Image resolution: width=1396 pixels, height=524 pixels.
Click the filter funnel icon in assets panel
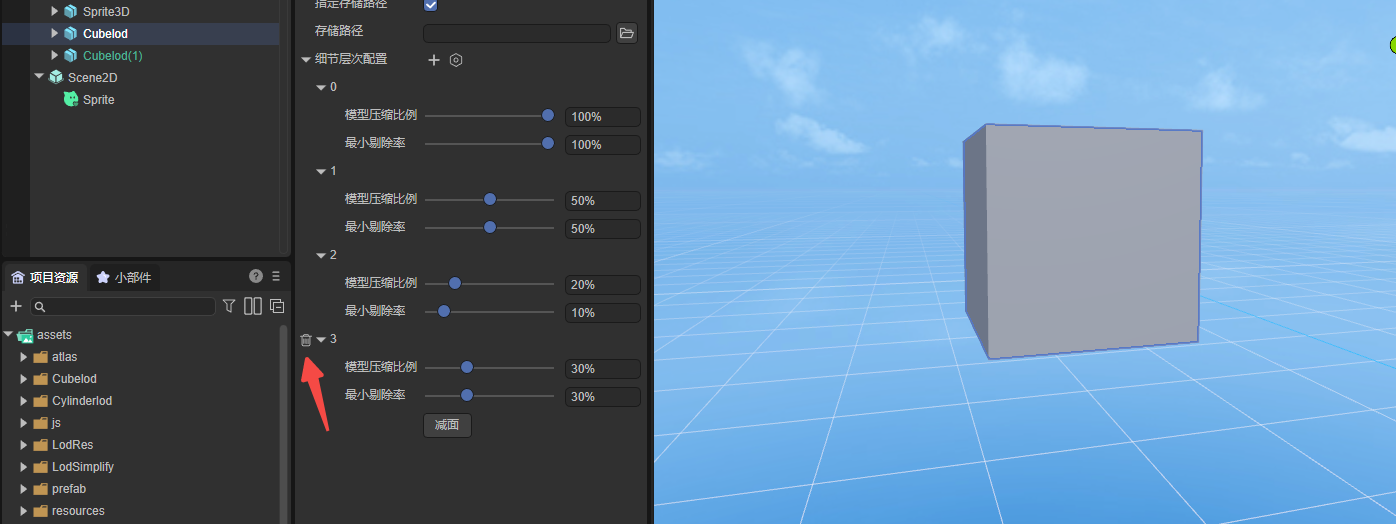(x=229, y=306)
